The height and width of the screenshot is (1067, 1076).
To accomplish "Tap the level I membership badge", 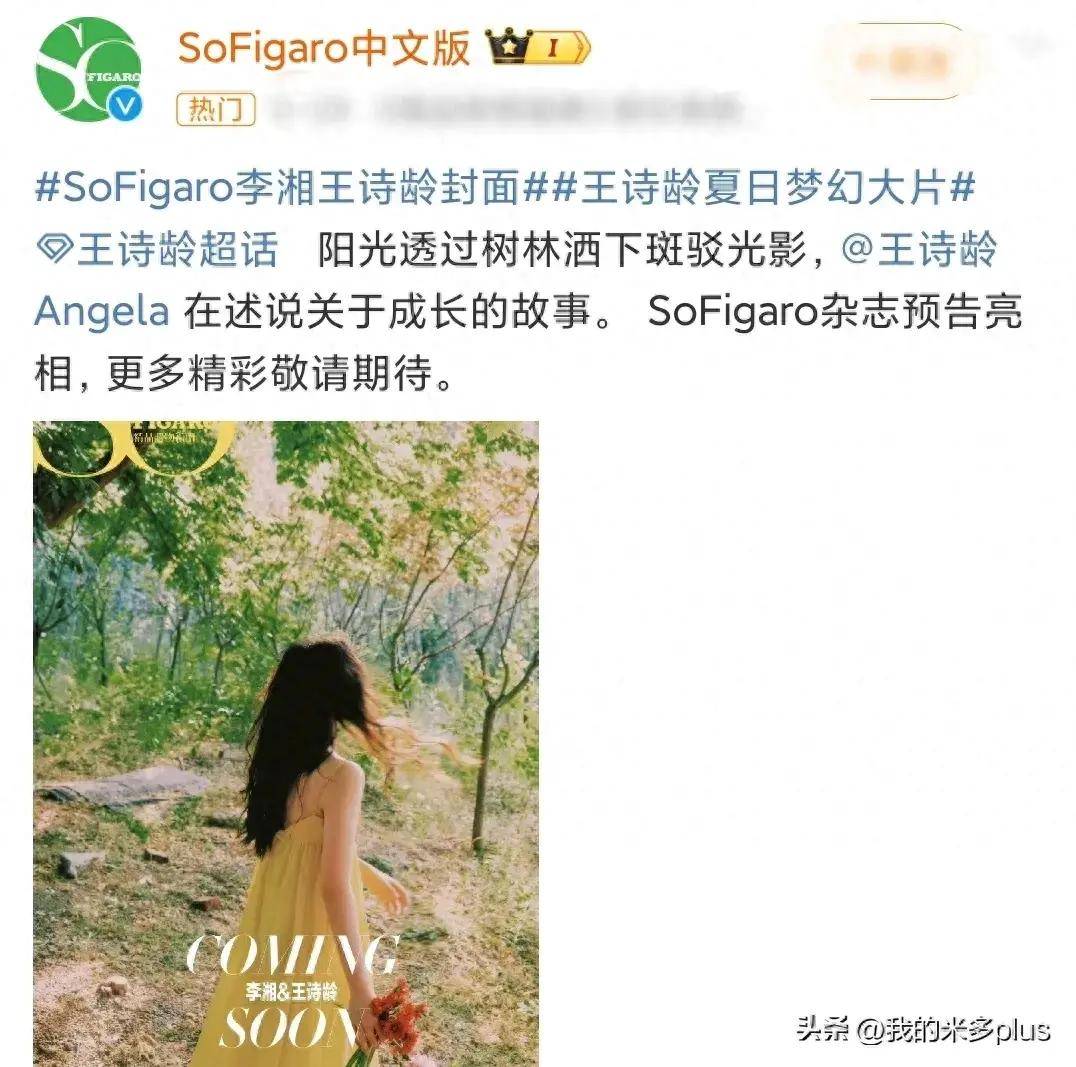I will coord(559,47).
